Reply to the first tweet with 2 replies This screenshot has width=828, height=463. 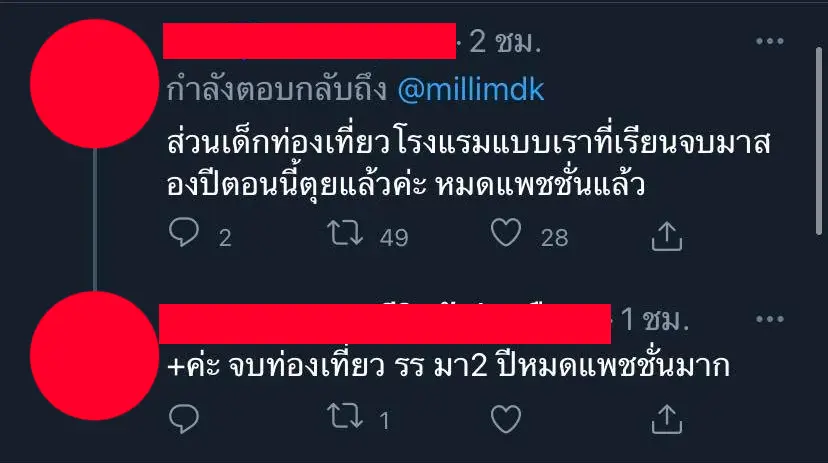click(x=184, y=232)
